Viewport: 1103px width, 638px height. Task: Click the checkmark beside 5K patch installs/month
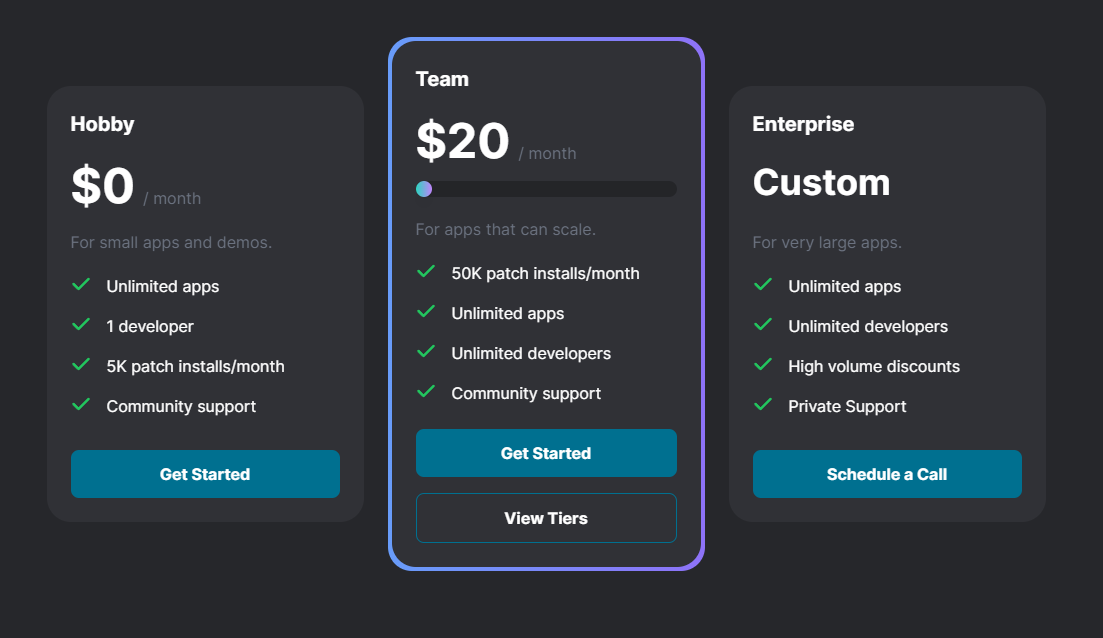pyautogui.click(x=81, y=366)
